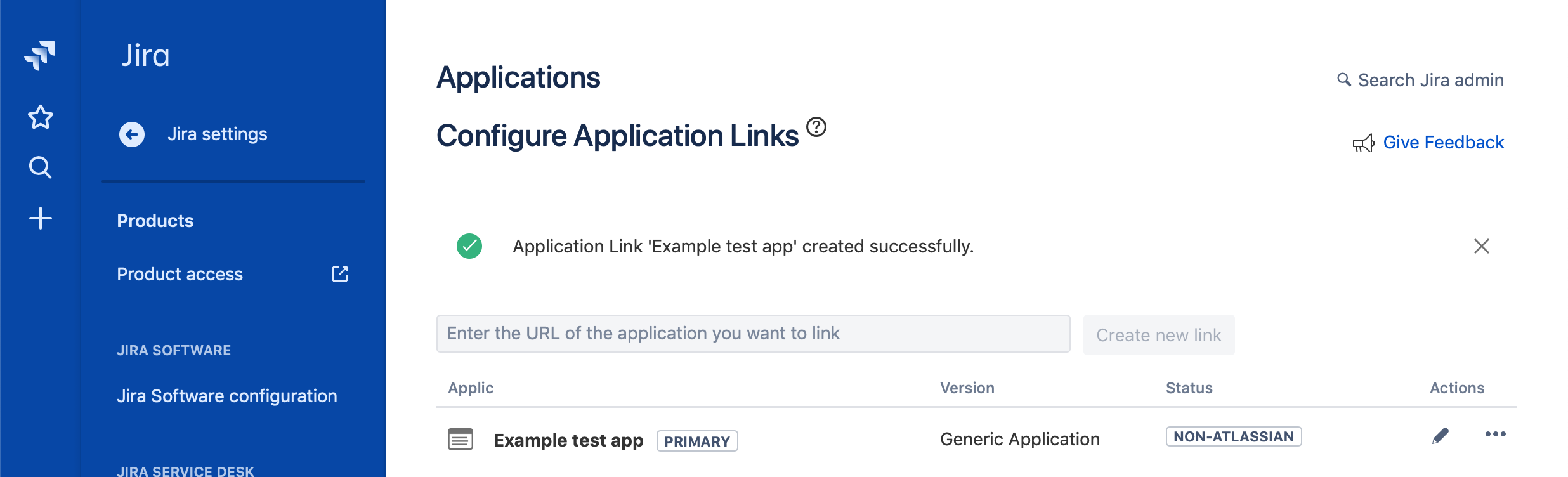
Task: Focus the application URL input field
Action: 752,334
